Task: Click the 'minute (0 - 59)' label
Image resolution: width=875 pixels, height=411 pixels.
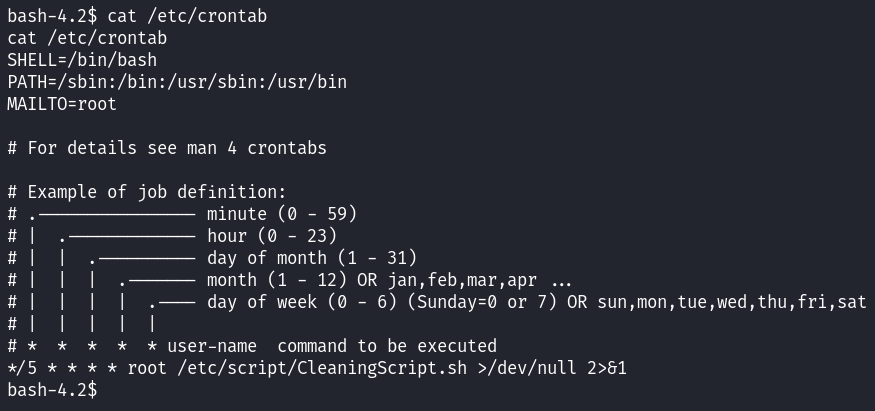Action: click(x=282, y=214)
